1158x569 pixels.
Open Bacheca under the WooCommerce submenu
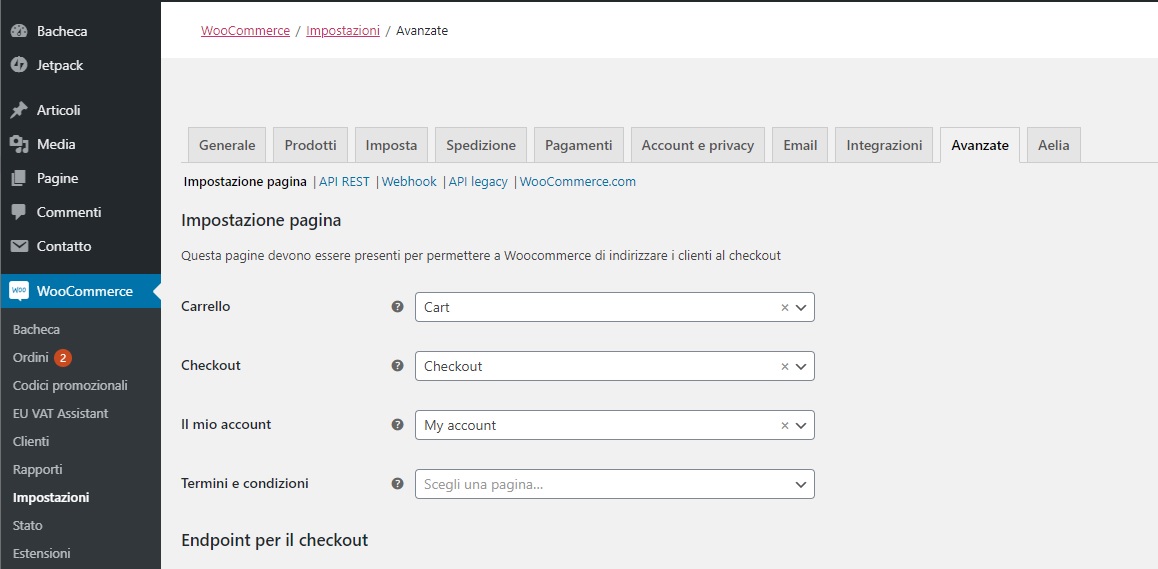tap(36, 330)
